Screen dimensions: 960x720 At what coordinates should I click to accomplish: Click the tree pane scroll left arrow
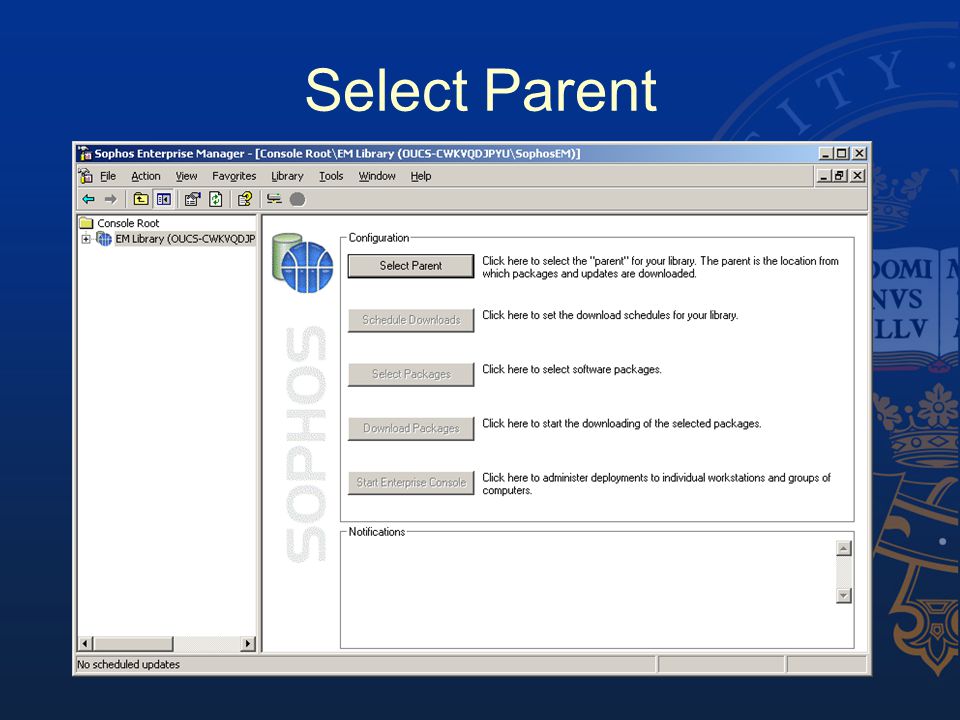(x=85, y=643)
